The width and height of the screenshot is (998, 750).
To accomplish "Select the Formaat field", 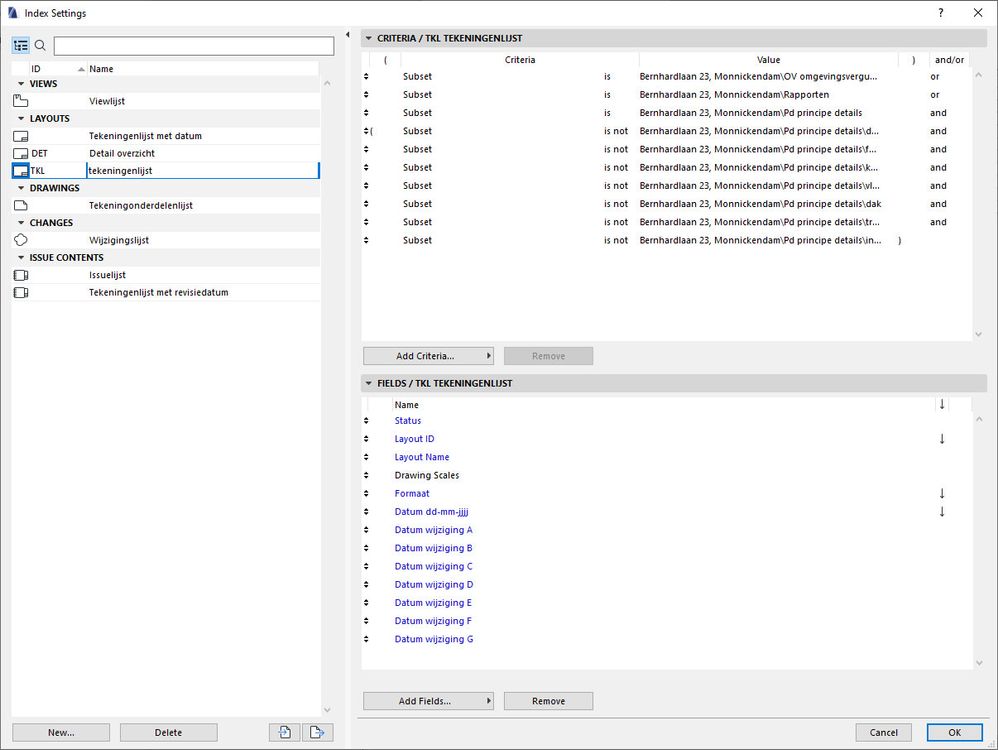I will click(x=412, y=493).
